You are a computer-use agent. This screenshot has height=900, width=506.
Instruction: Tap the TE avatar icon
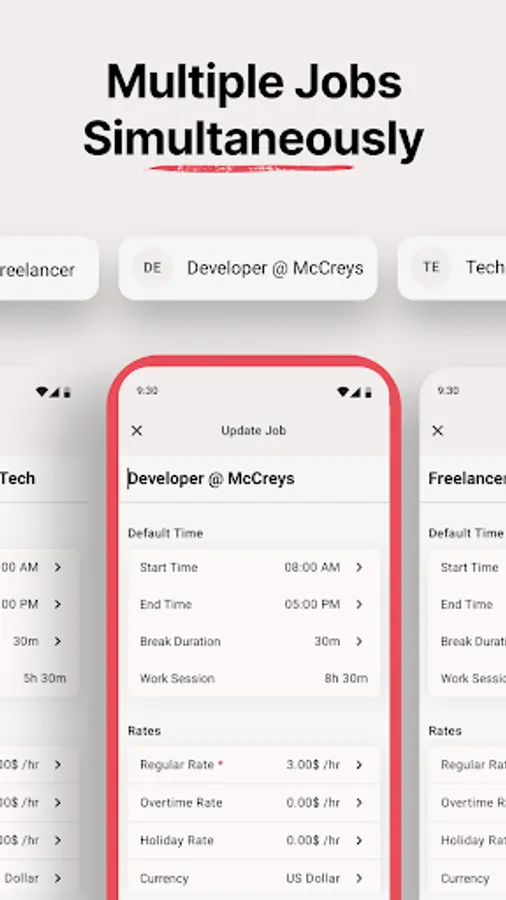[x=431, y=267]
